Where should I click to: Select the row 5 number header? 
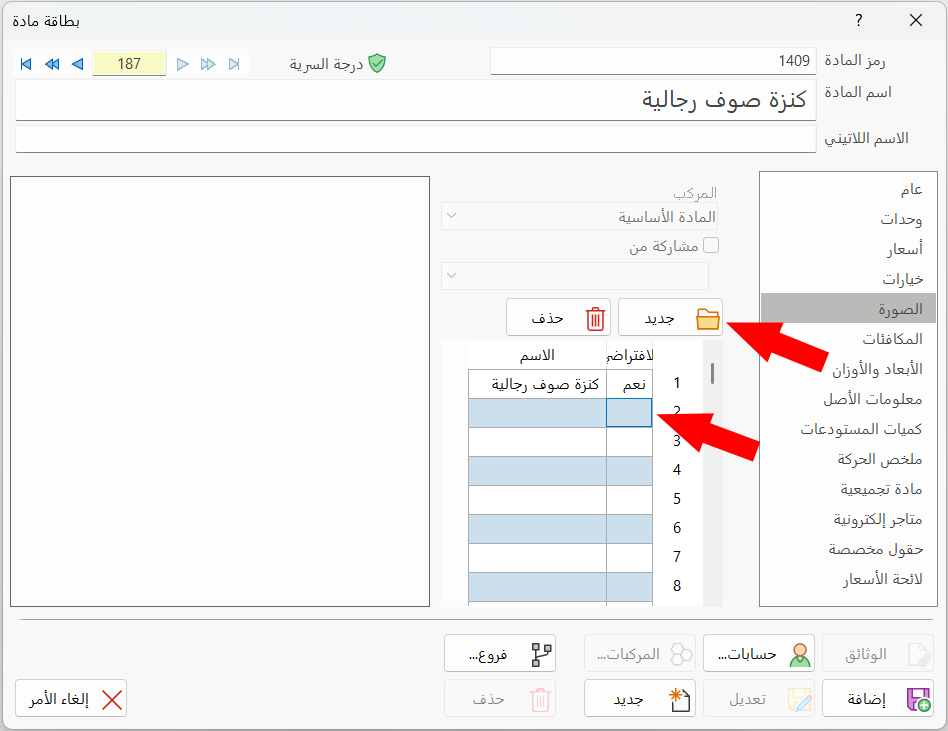tap(677, 499)
